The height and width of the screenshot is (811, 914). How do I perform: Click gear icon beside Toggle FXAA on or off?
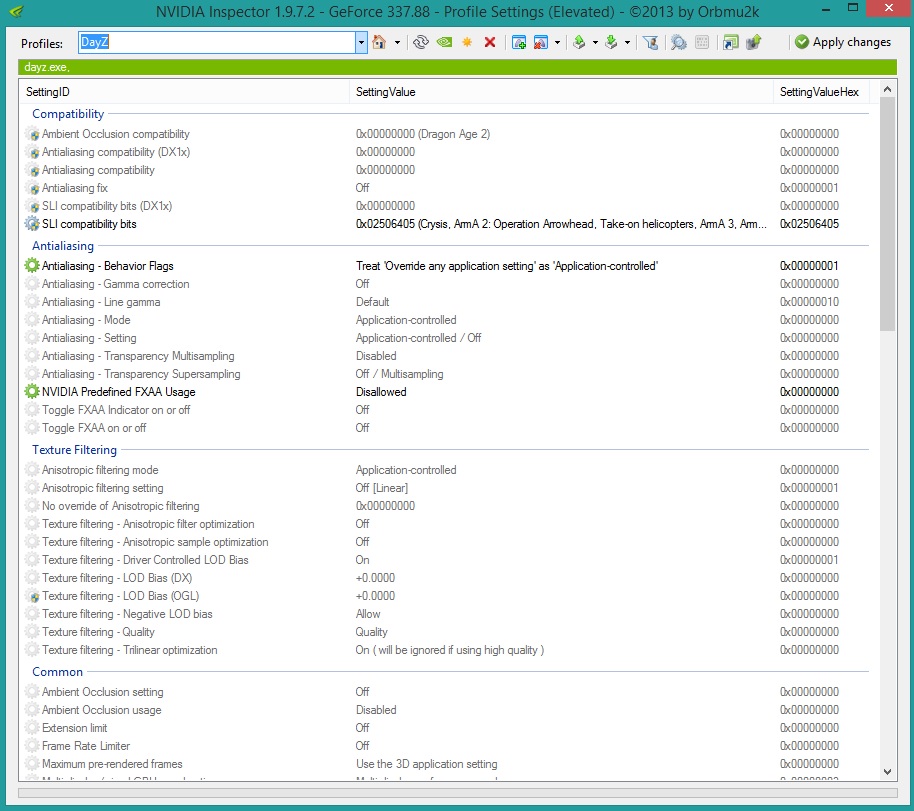pos(32,428)
